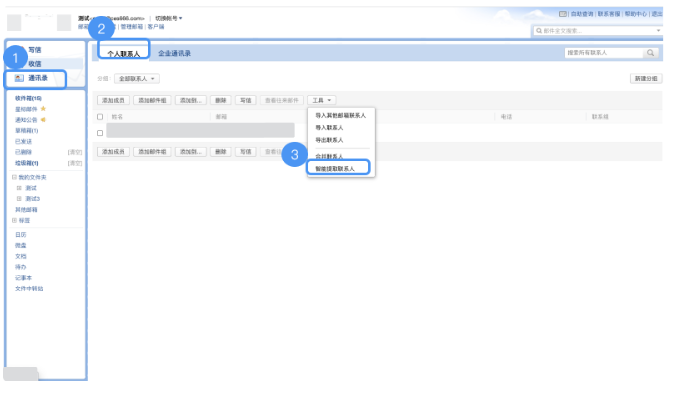Switch to the 企业通讯录 tab
The width and height of the screenshot is (673, 398).
(174, 53)
